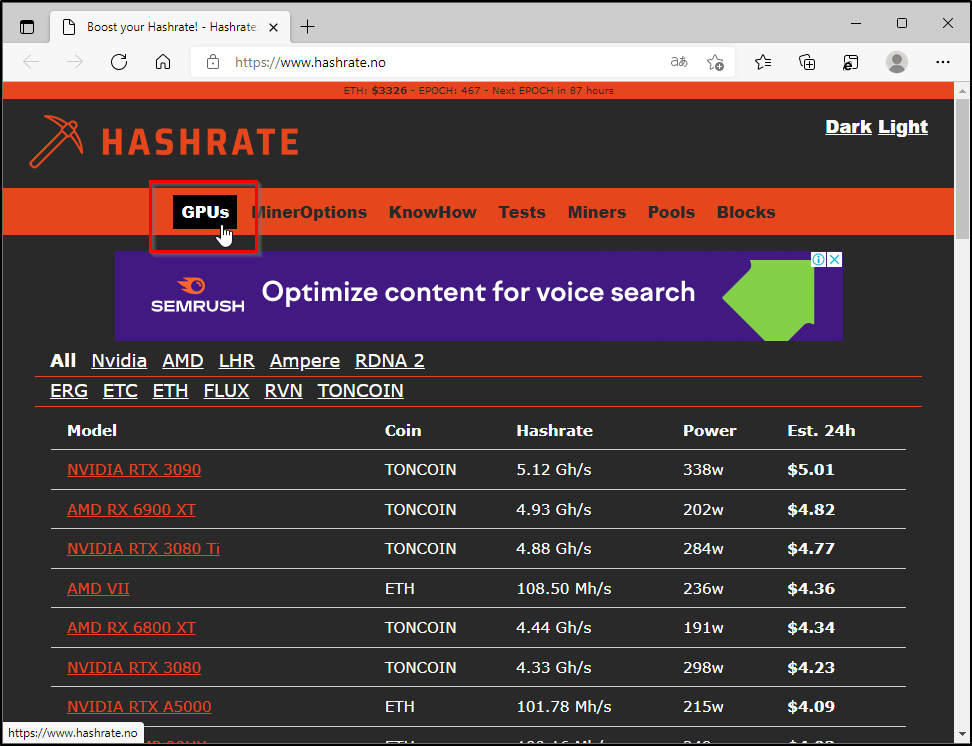Filter by TONCOIN coin
Image resolution: width=972 pixels, height=746 pixels.
[361, 391]
